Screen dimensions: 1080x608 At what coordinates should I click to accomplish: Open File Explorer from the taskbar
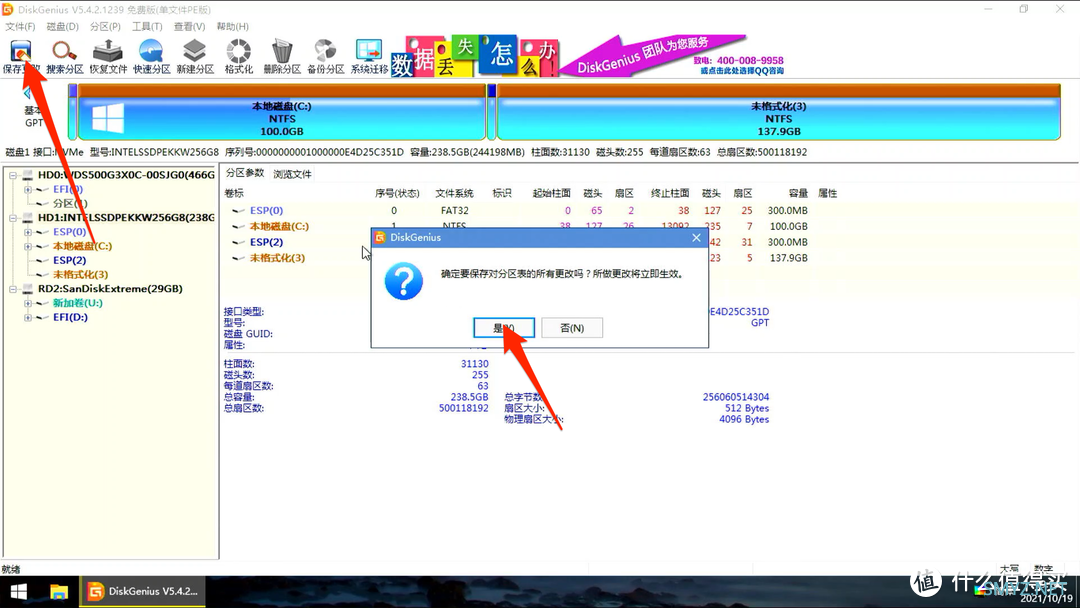point(59,591)
